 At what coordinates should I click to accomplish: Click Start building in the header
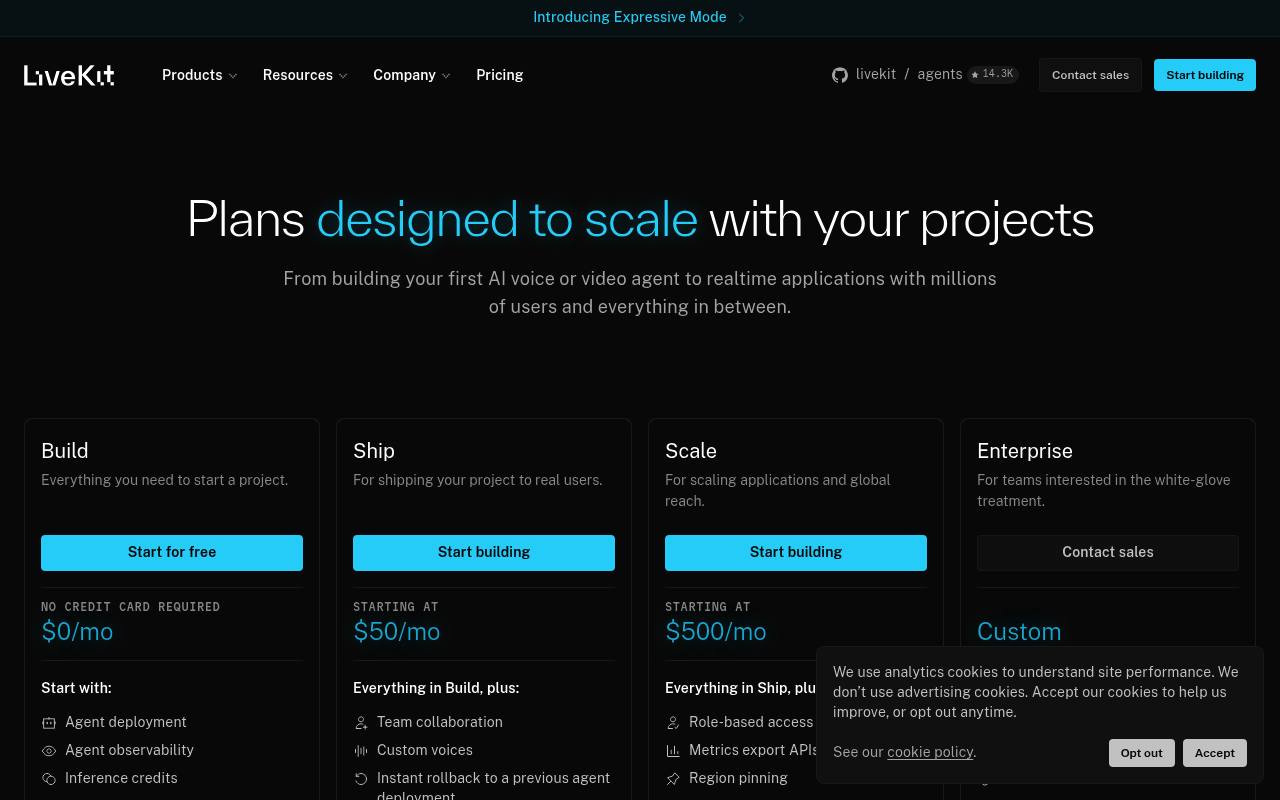(1205, 75)
